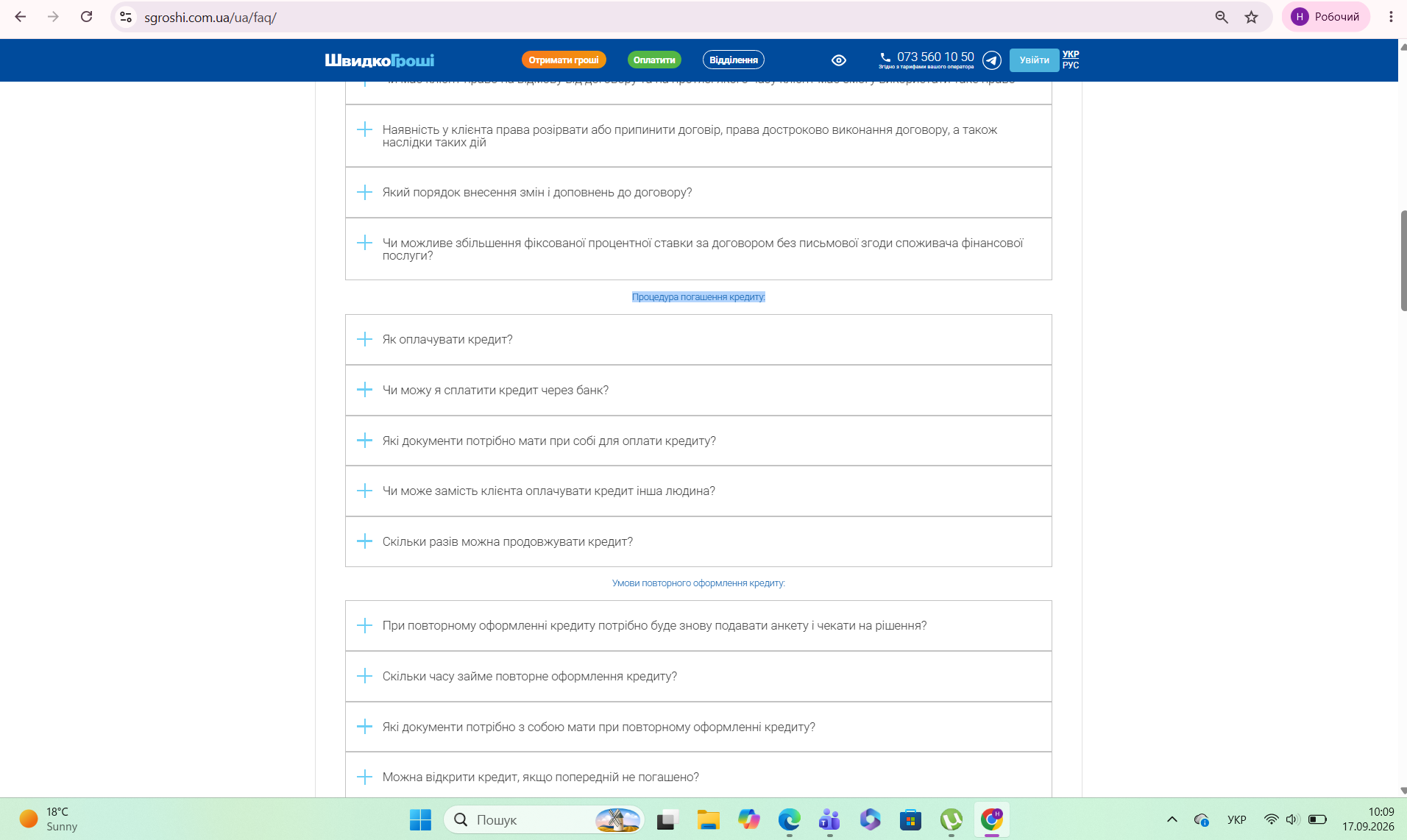This screenshot has width=1407, height=840.
Task: Open the browser zoom magnifier icon
Action: click(1221, 17)
